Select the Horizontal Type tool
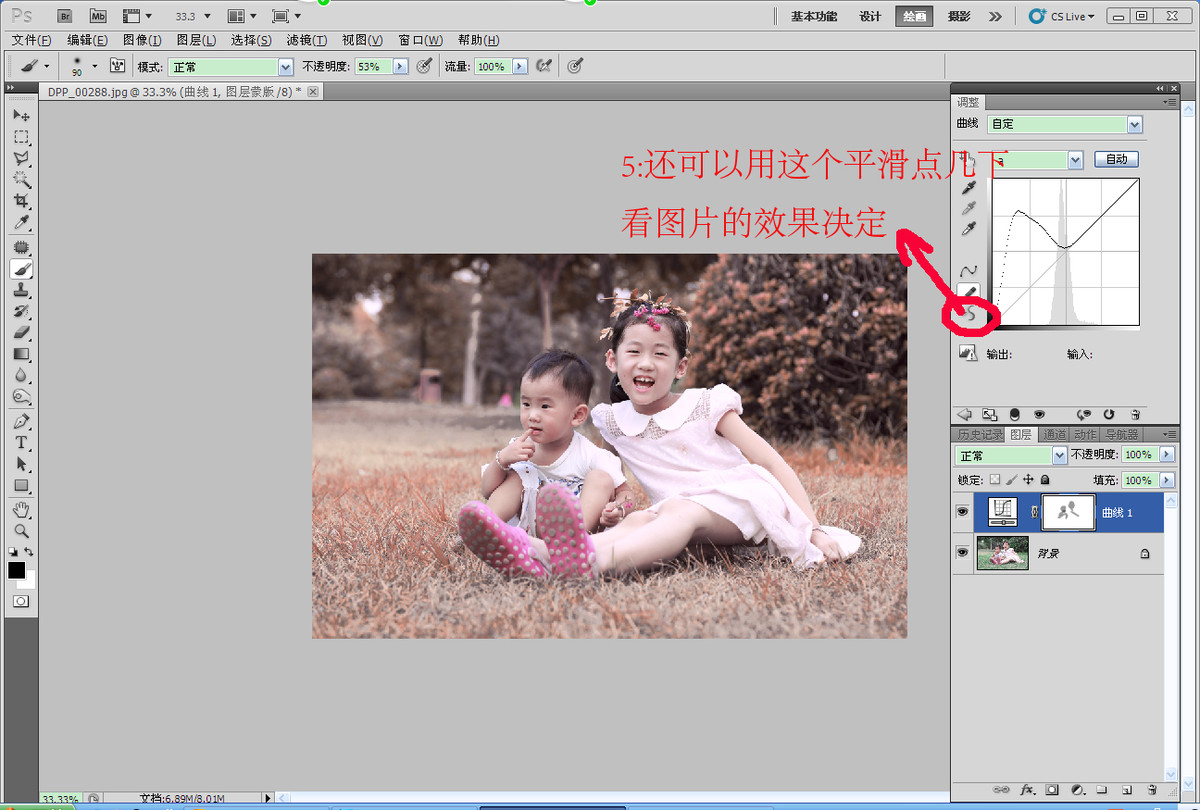This screenshot has width=1200, height=810. (21, 442)
